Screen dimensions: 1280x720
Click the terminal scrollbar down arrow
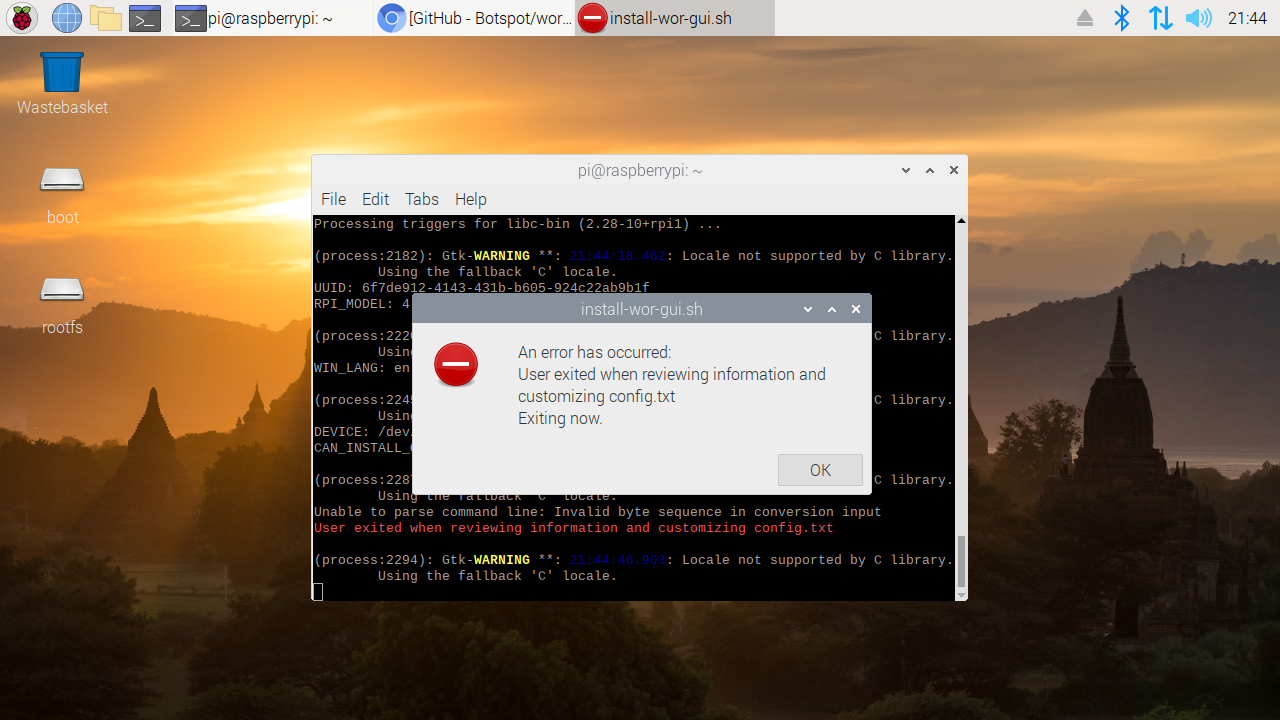coord(960,596)
